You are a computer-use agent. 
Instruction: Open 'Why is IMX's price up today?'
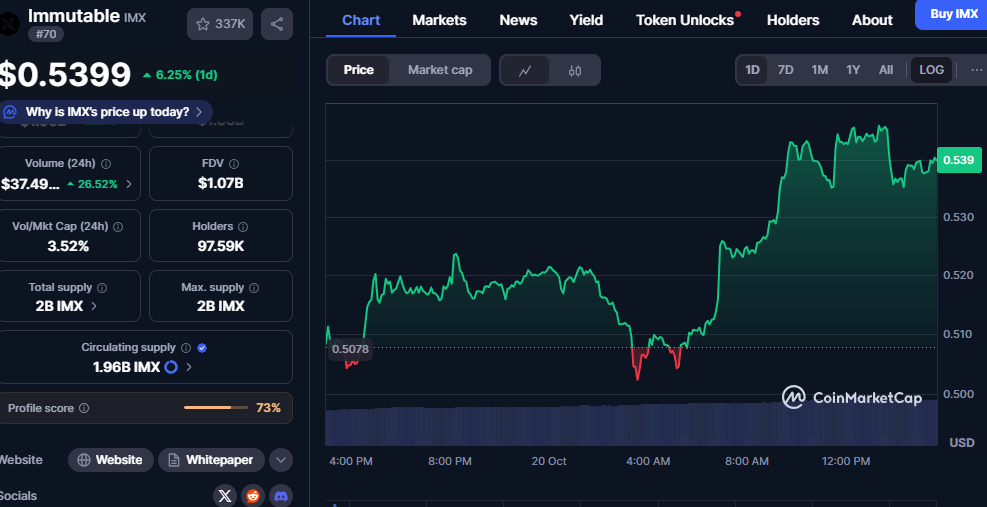coord(107,112)
